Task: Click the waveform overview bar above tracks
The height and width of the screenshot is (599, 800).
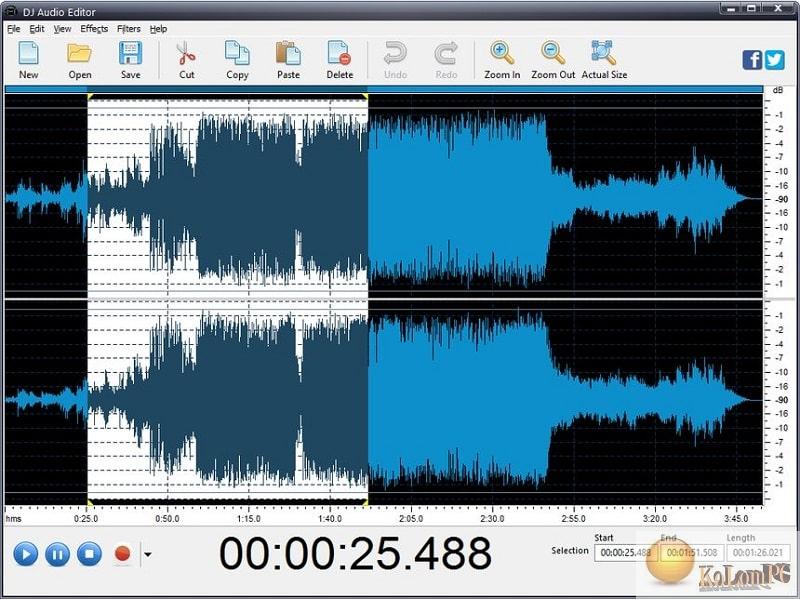Action: pos(384,89)
